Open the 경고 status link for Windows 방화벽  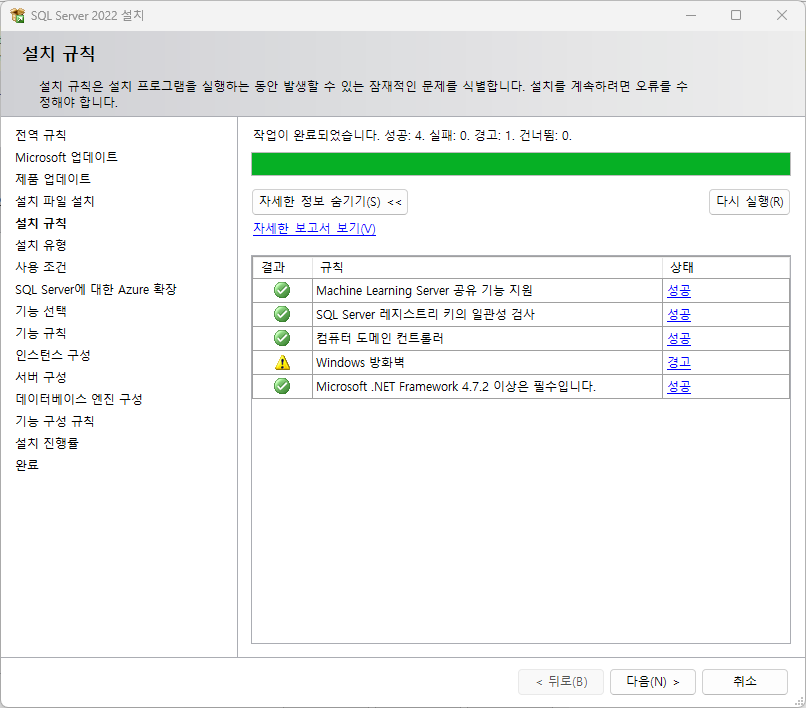coord(679,362)
